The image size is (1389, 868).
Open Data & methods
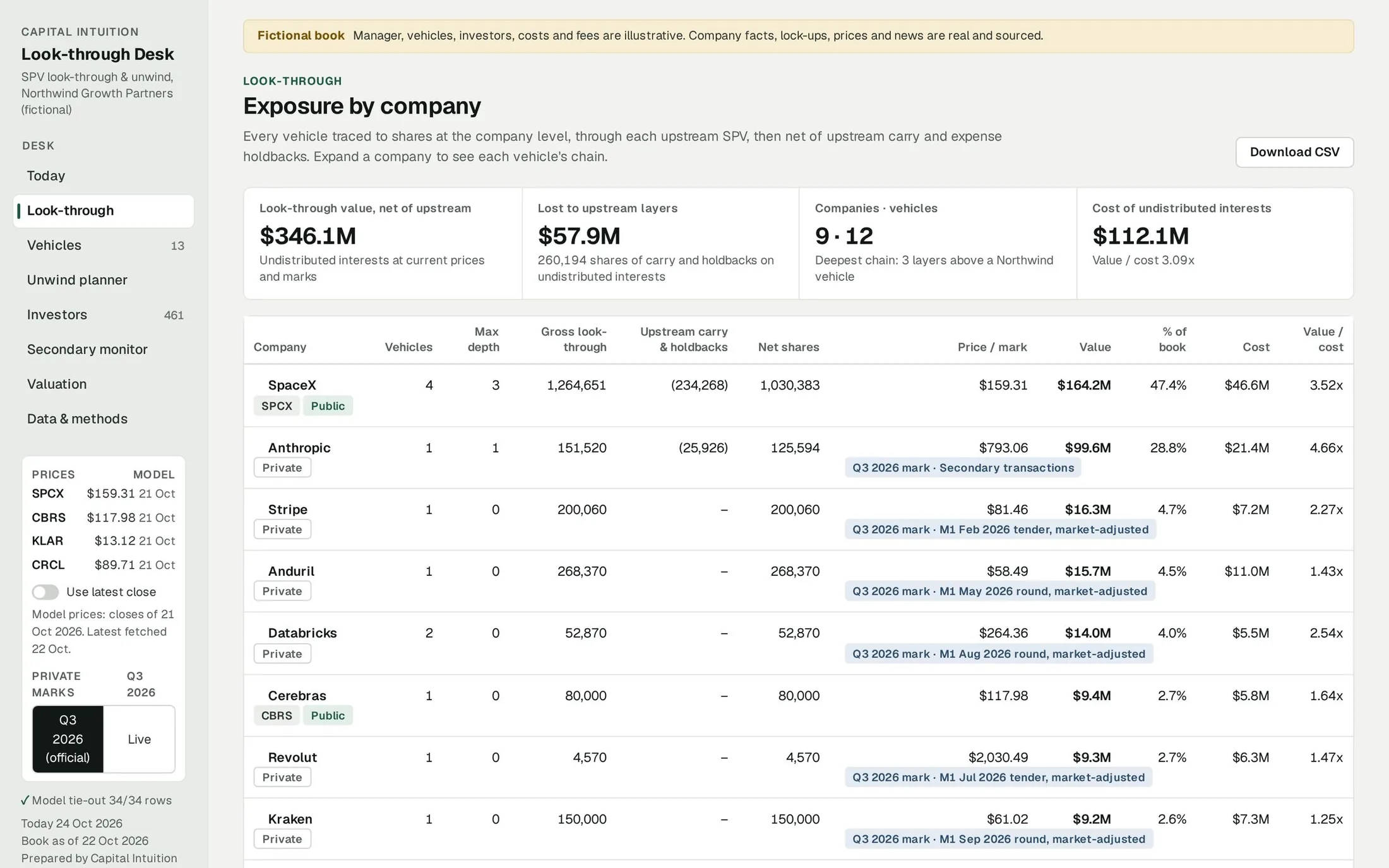(104, 419)
